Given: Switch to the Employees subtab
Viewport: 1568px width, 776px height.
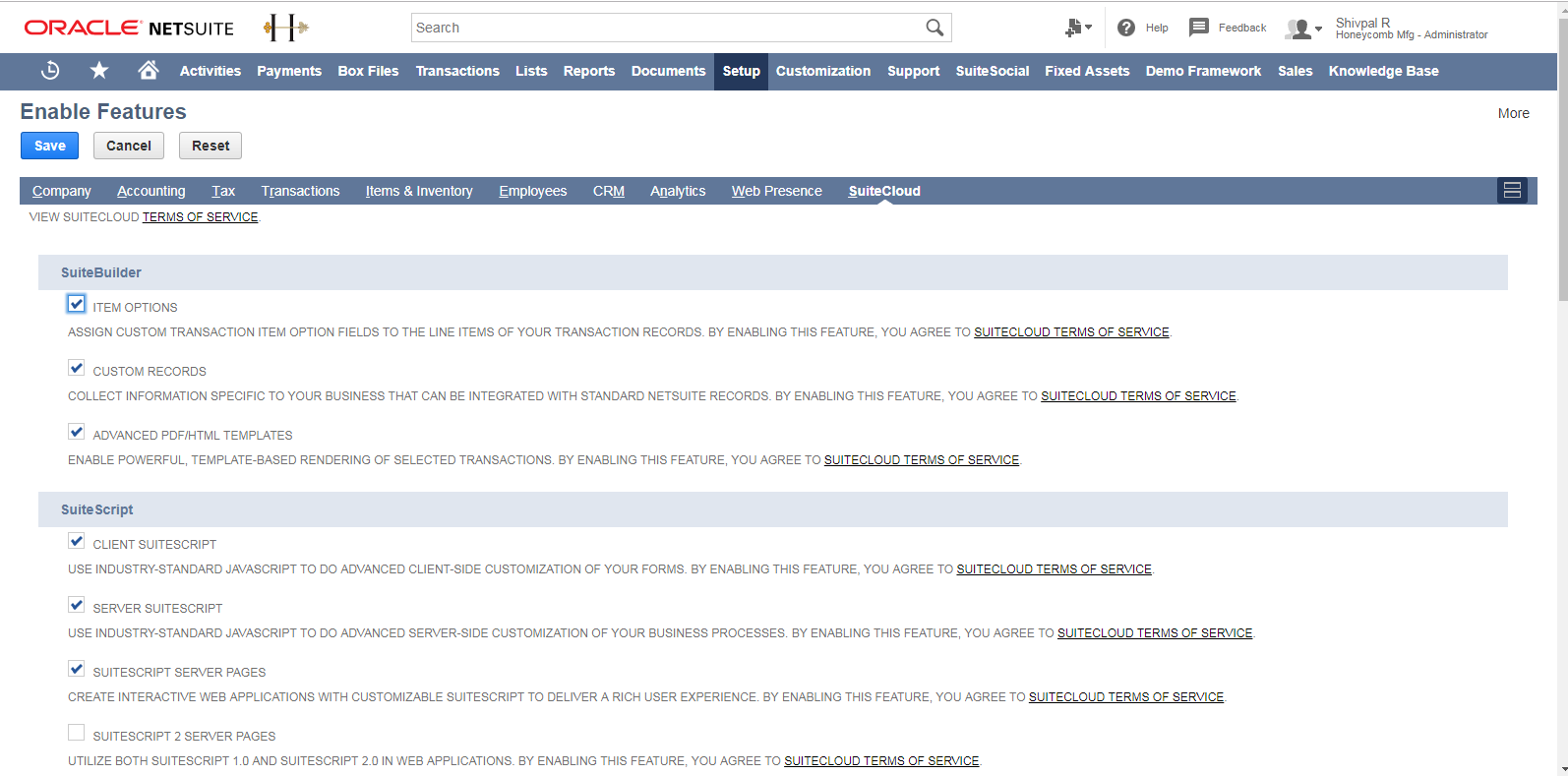Looking at the screenshot, I should pos(533,191).
